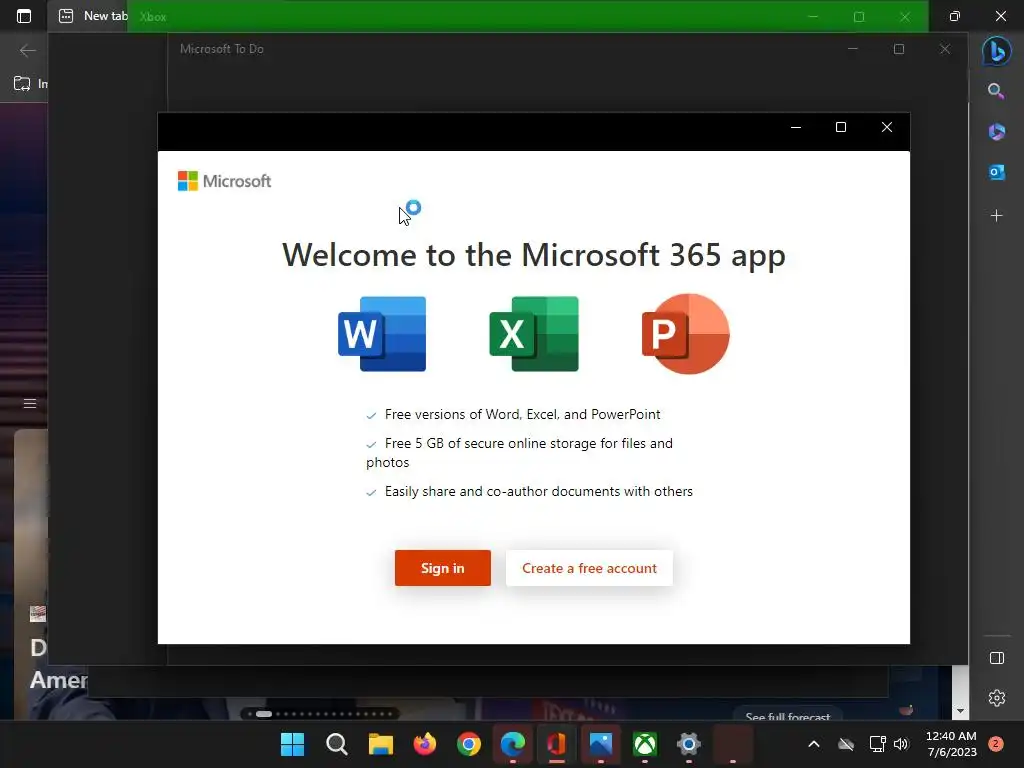
Task: Open Bing chat icon in Edge sidebar
Action: click(997, 50)
